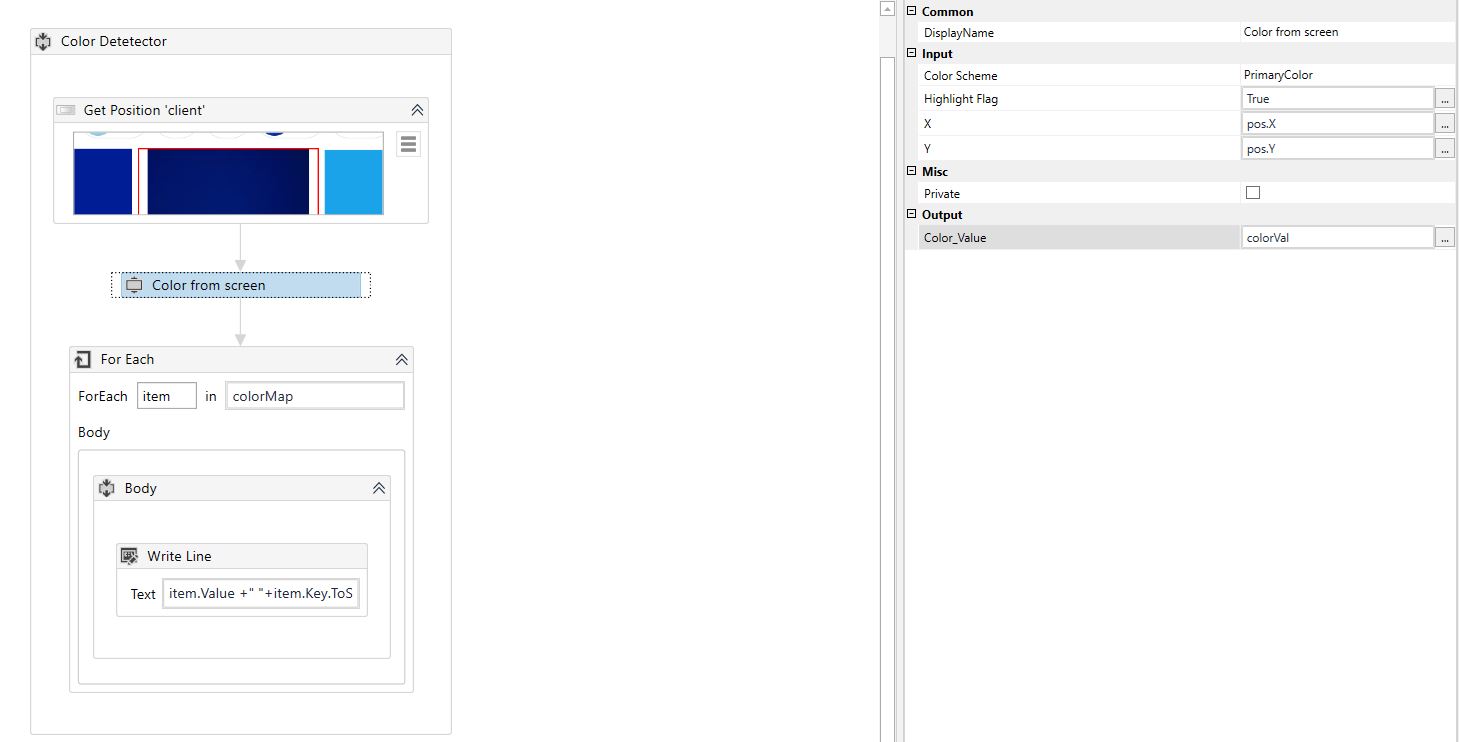Click the Color Scheme value PrimaryColor

1278,75
